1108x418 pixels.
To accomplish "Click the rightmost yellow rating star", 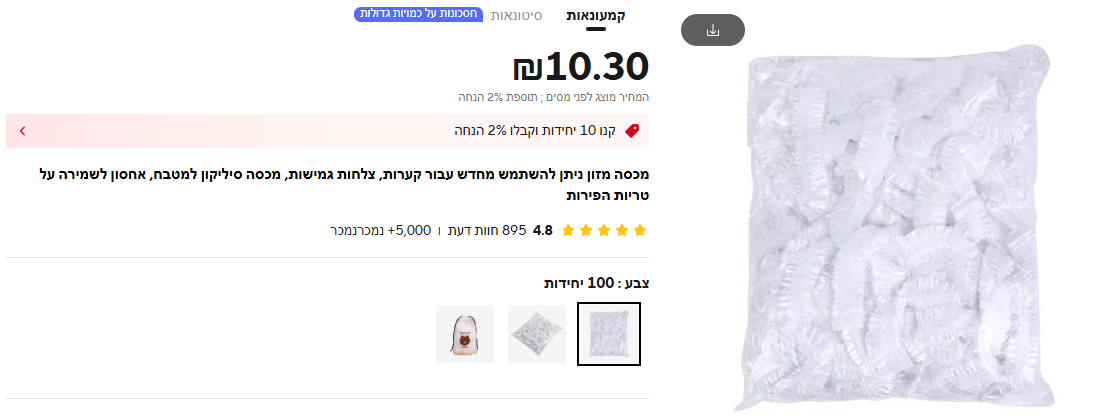I will [640, 230].
